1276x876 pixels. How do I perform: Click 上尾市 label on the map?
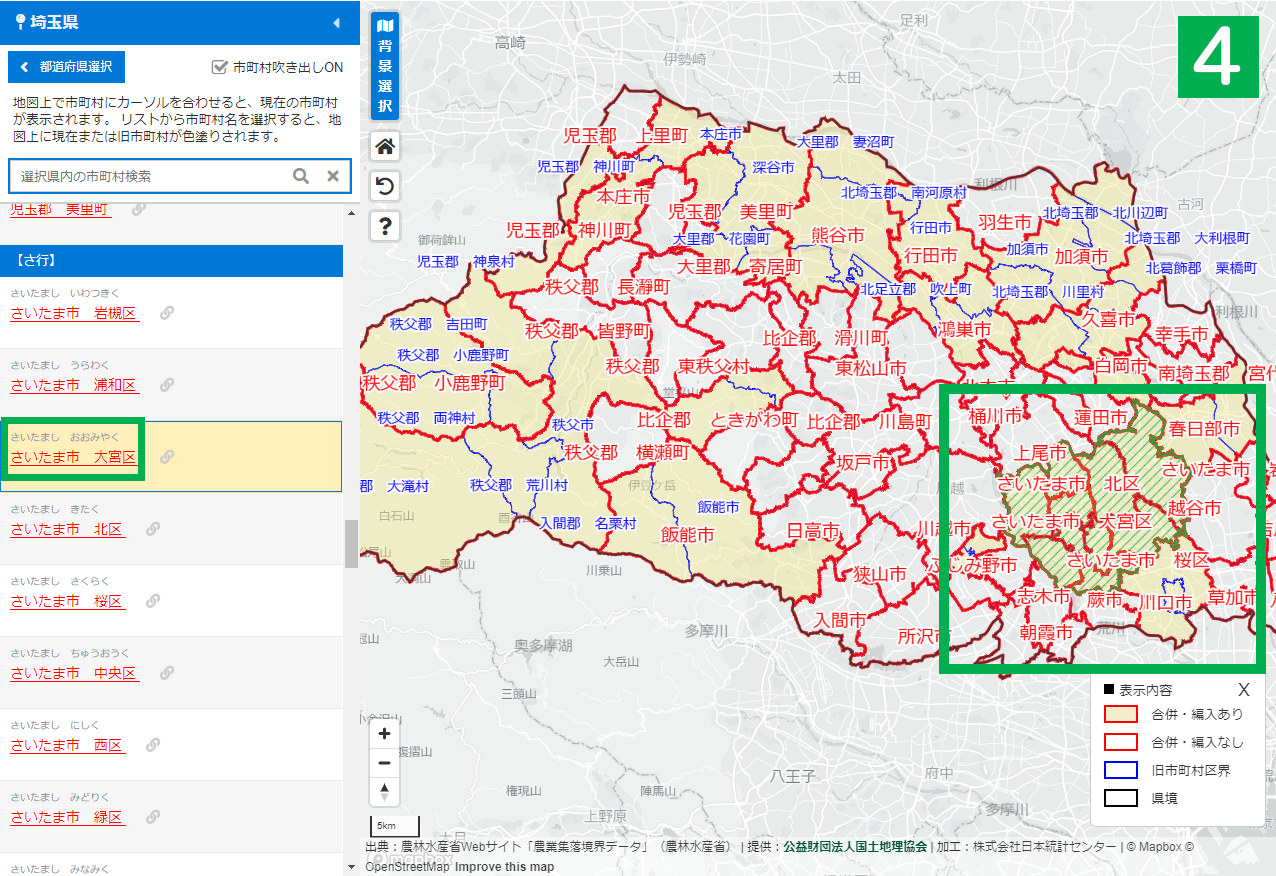click(1040, 453)
